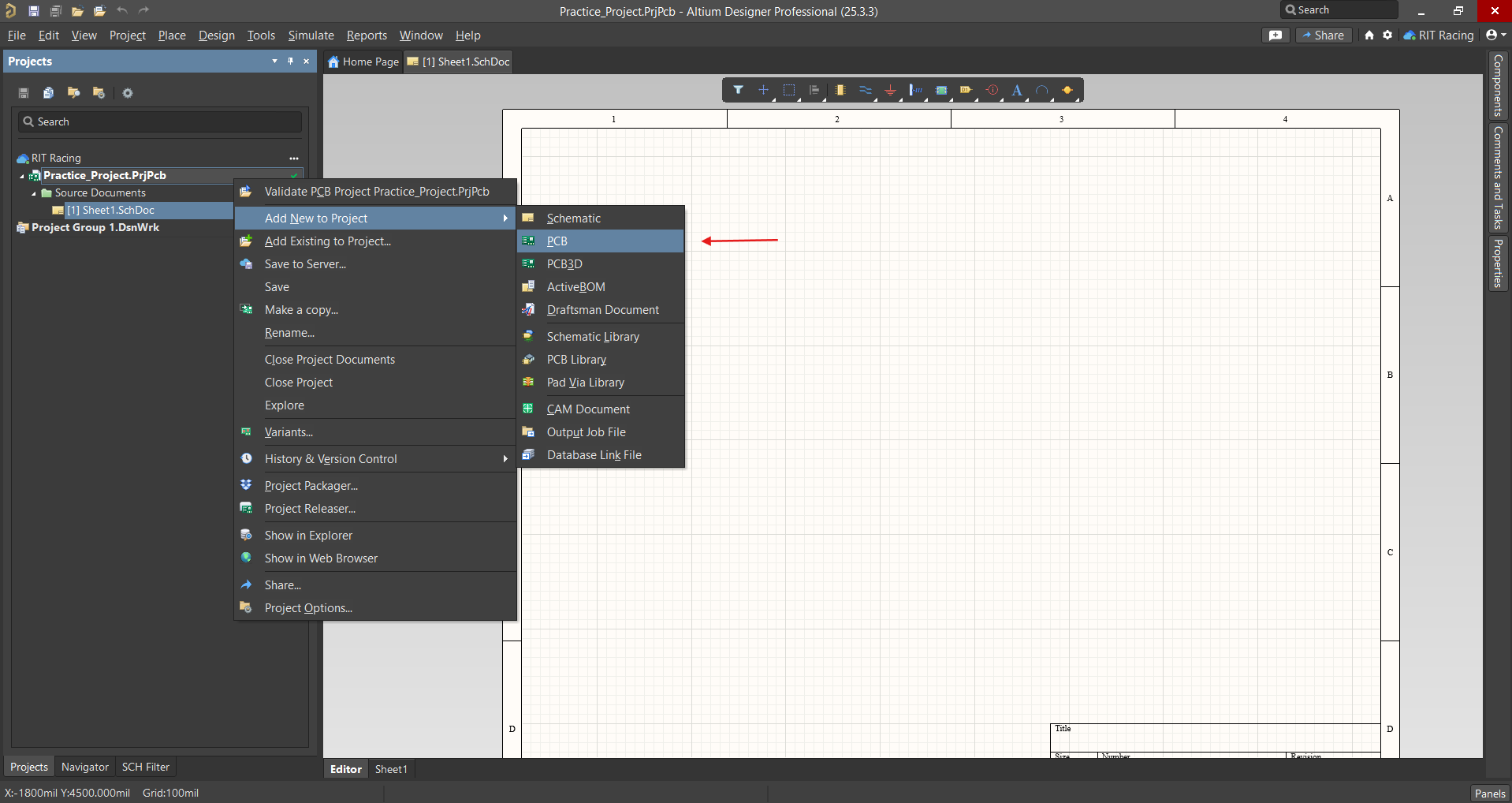Click the Open Project folder icon in title bar

(x=99, y=11)
